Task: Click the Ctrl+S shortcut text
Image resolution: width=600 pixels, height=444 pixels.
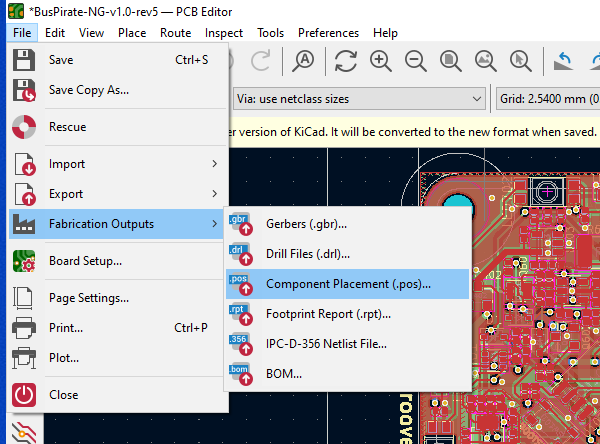Action: [191, 60]
